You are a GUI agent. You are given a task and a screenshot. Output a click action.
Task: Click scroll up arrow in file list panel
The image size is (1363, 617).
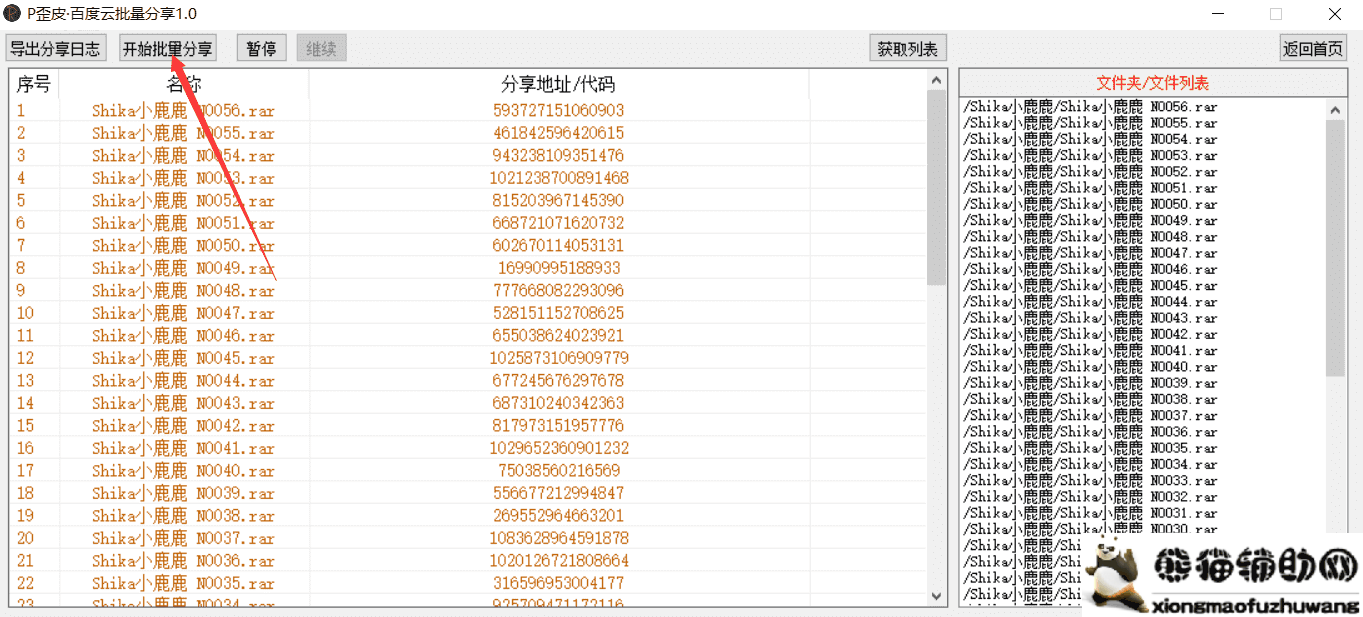tap(1336, 108)
